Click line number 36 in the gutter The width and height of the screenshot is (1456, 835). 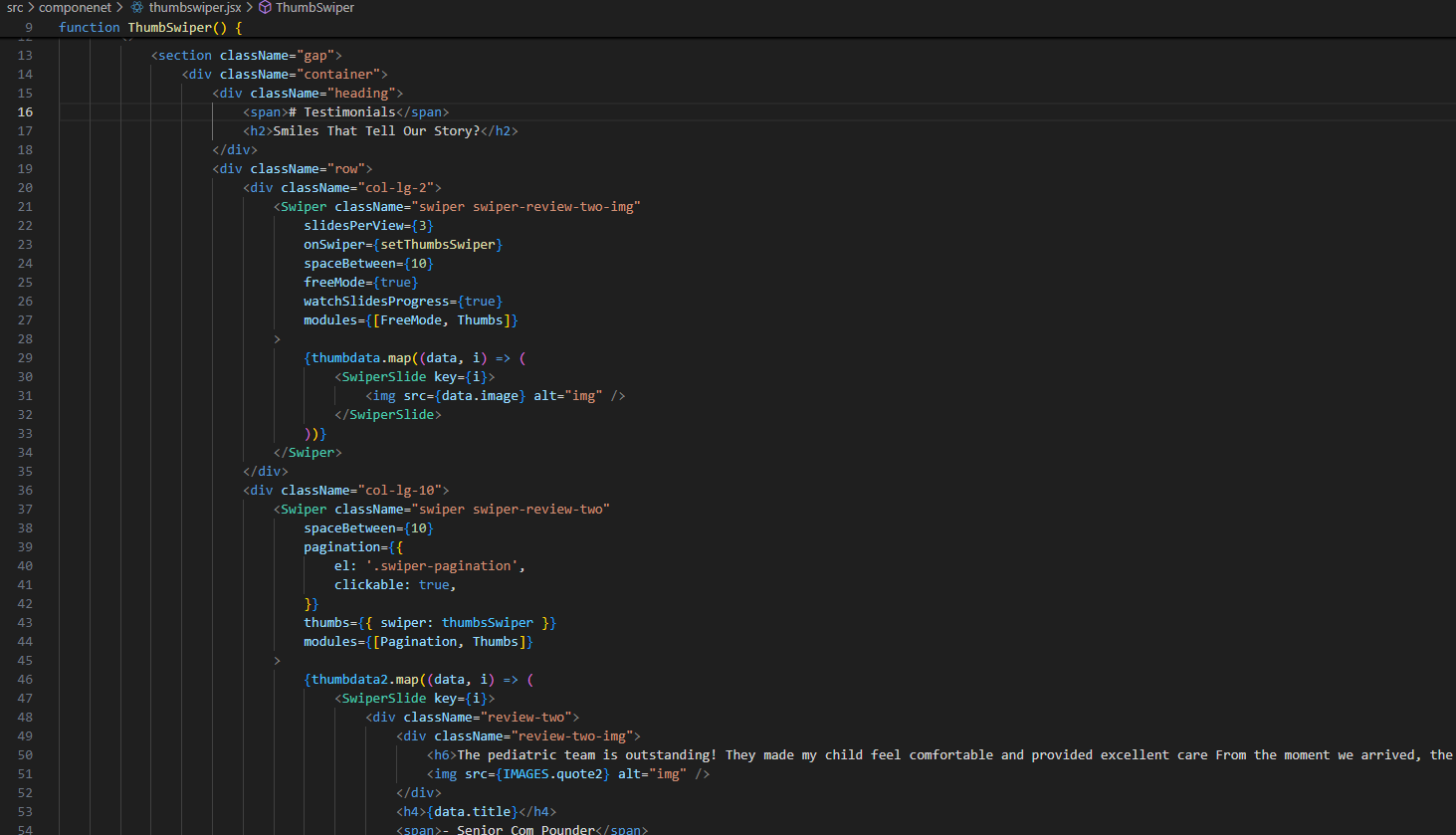pyautogui.click(x=25, y=490)
